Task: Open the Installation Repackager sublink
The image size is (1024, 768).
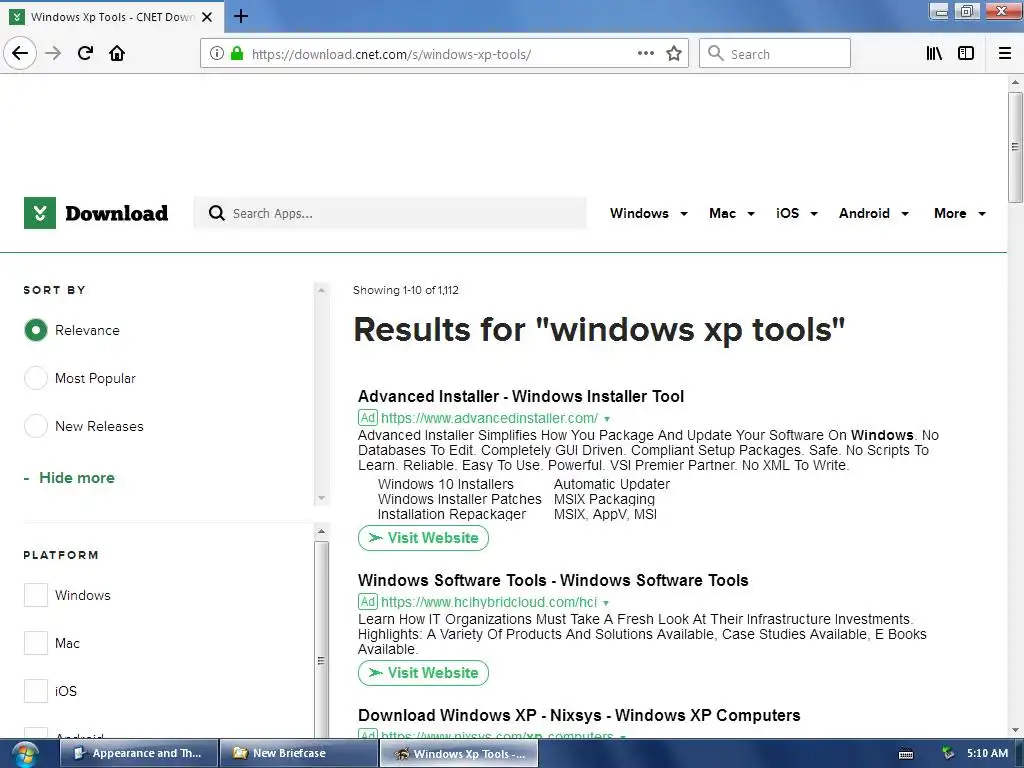Action: point(451,515)
